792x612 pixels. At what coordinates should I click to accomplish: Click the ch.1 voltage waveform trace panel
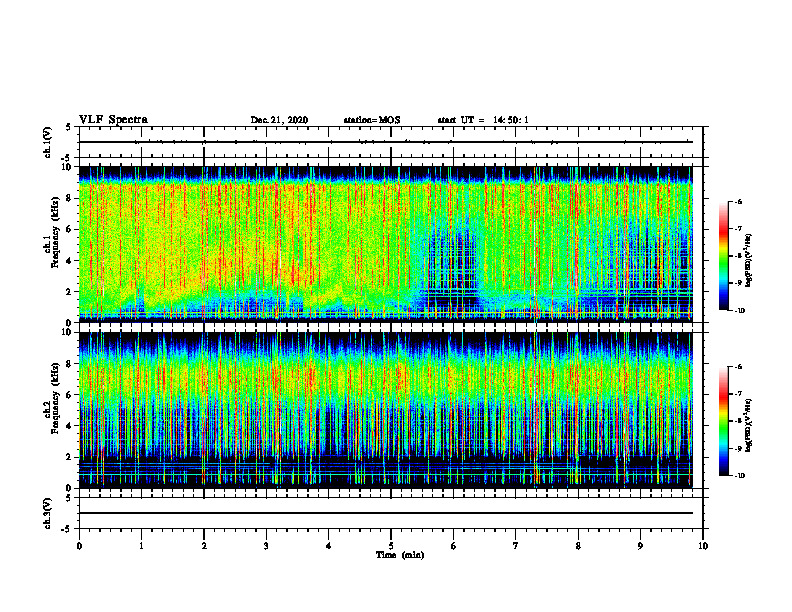coord(391,142)
